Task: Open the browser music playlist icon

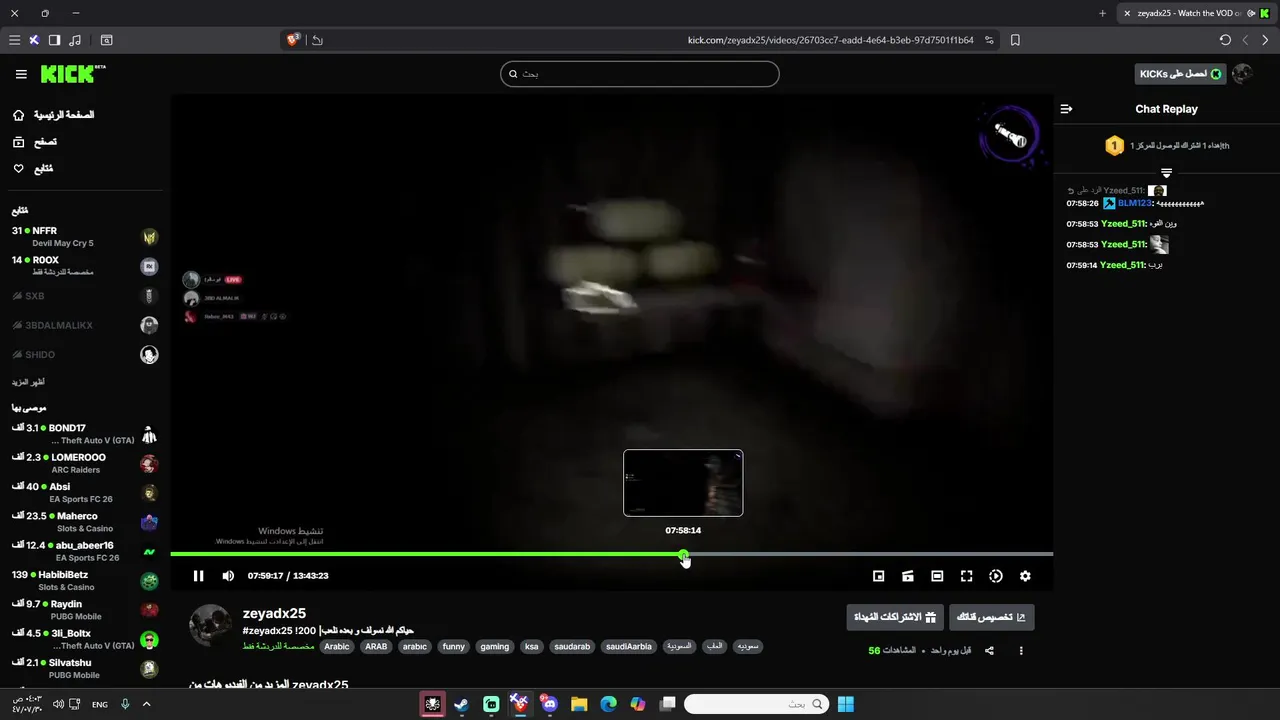Action: pos(77,40)
